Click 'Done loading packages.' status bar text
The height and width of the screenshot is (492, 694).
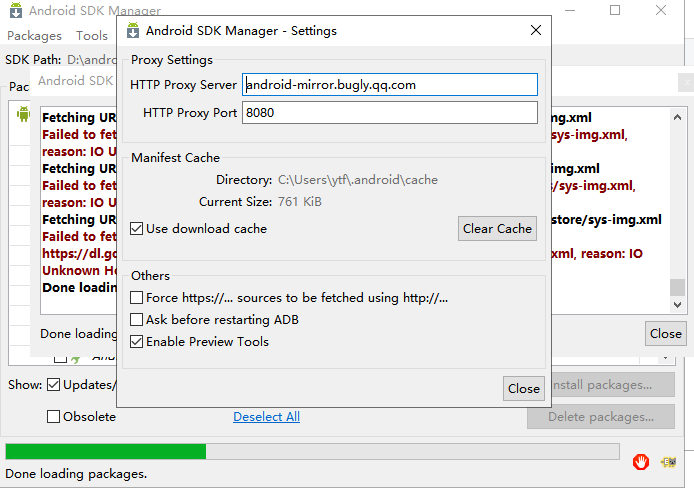tap(76, 474)
